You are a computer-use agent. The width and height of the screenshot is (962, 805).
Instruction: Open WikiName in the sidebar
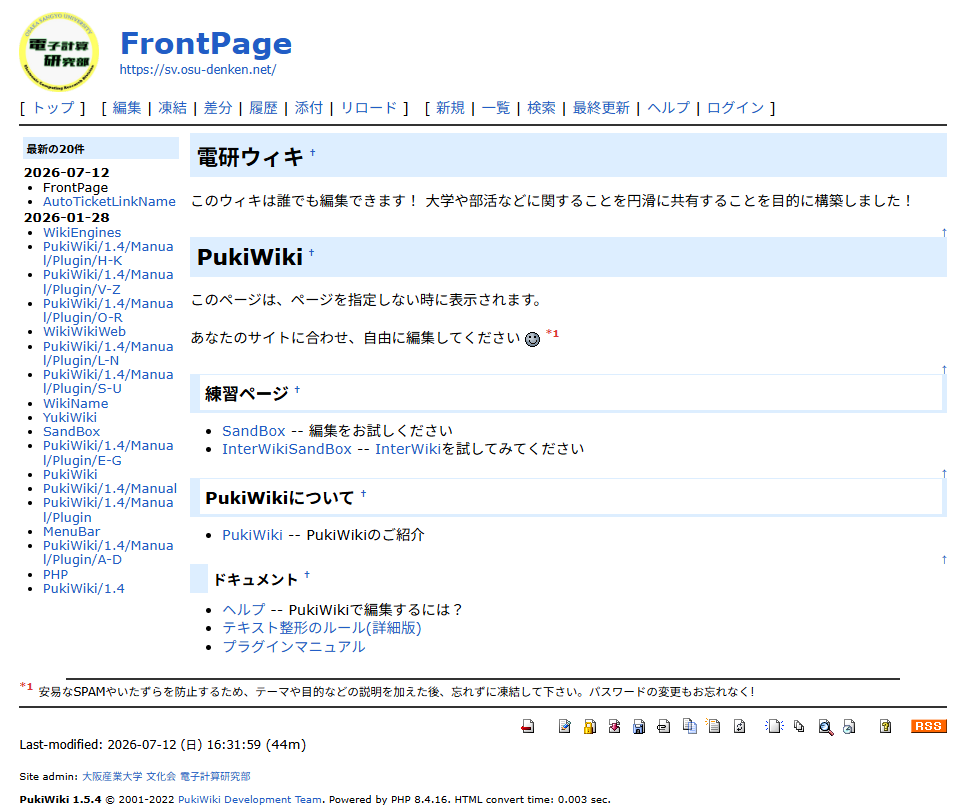pos(75,403)
